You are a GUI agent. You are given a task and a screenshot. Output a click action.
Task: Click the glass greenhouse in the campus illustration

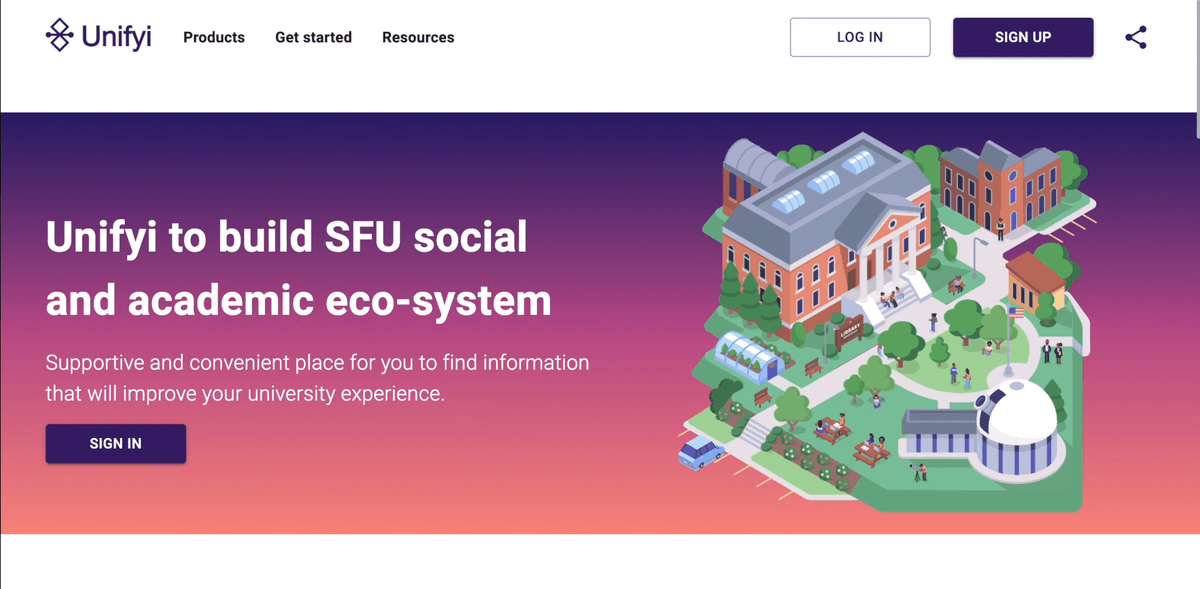(745, 353)
